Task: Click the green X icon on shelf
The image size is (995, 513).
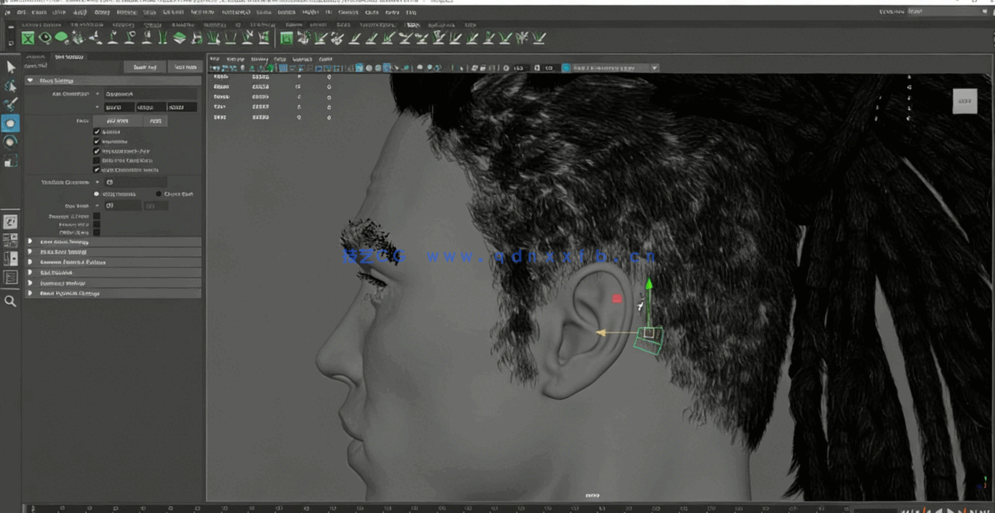Action: [x=28, y=38]
